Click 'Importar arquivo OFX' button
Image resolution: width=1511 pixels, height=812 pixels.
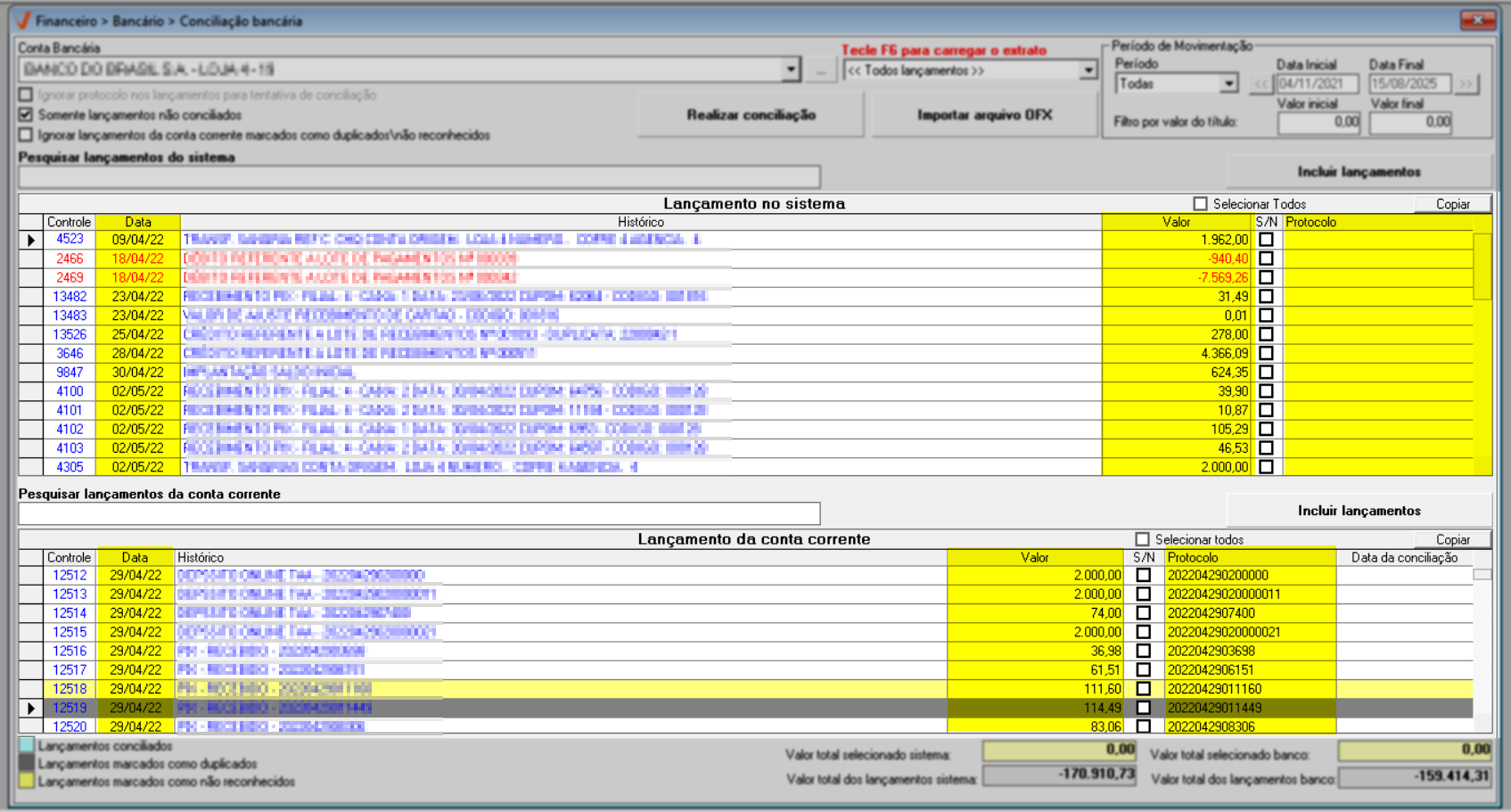984,115
